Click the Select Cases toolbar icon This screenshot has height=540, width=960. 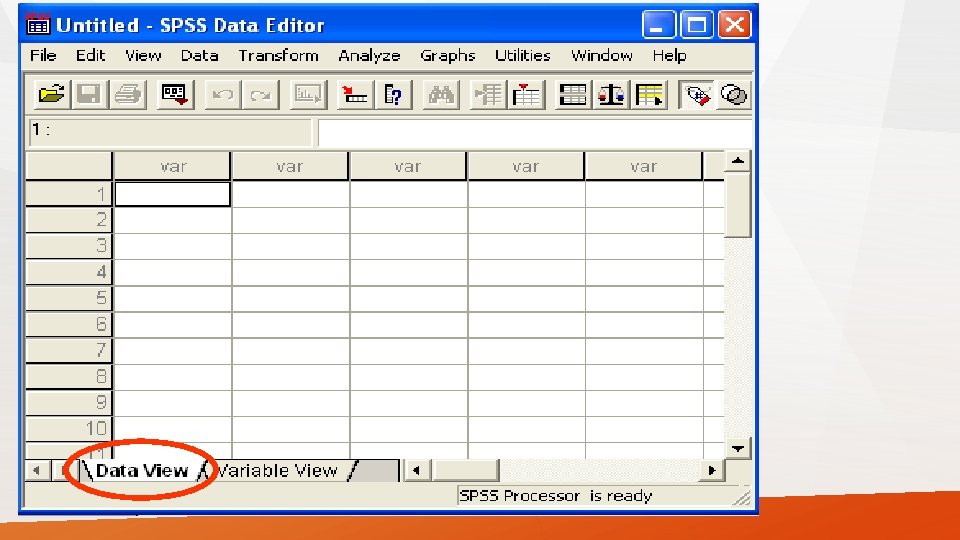(x=649, y=95)
